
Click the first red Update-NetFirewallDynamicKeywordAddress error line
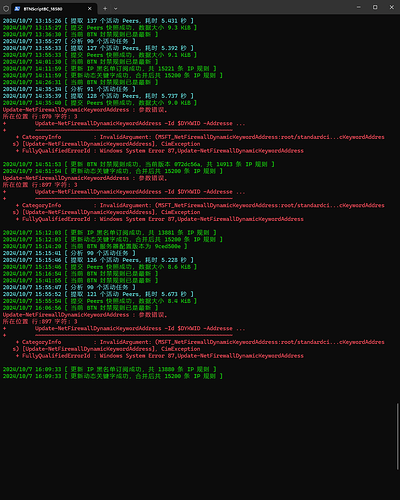coord(85,110)
